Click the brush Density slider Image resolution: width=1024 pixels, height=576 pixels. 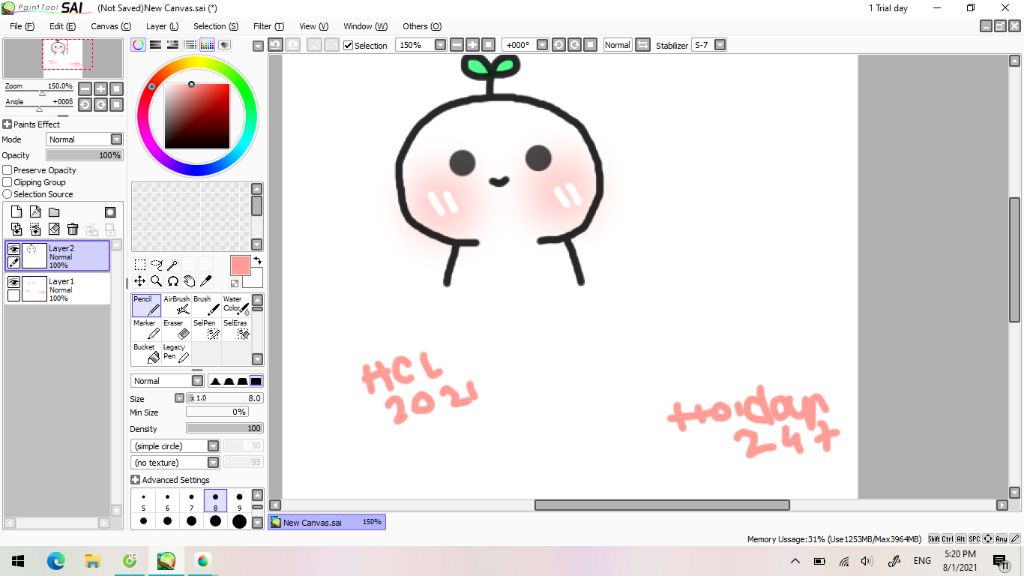(x=225, y=428)
